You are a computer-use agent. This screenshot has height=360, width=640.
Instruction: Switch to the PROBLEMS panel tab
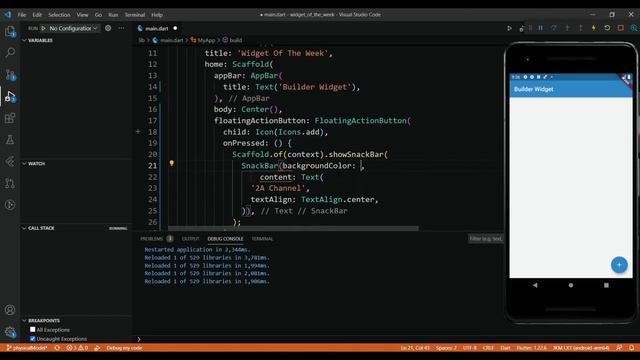156,239
